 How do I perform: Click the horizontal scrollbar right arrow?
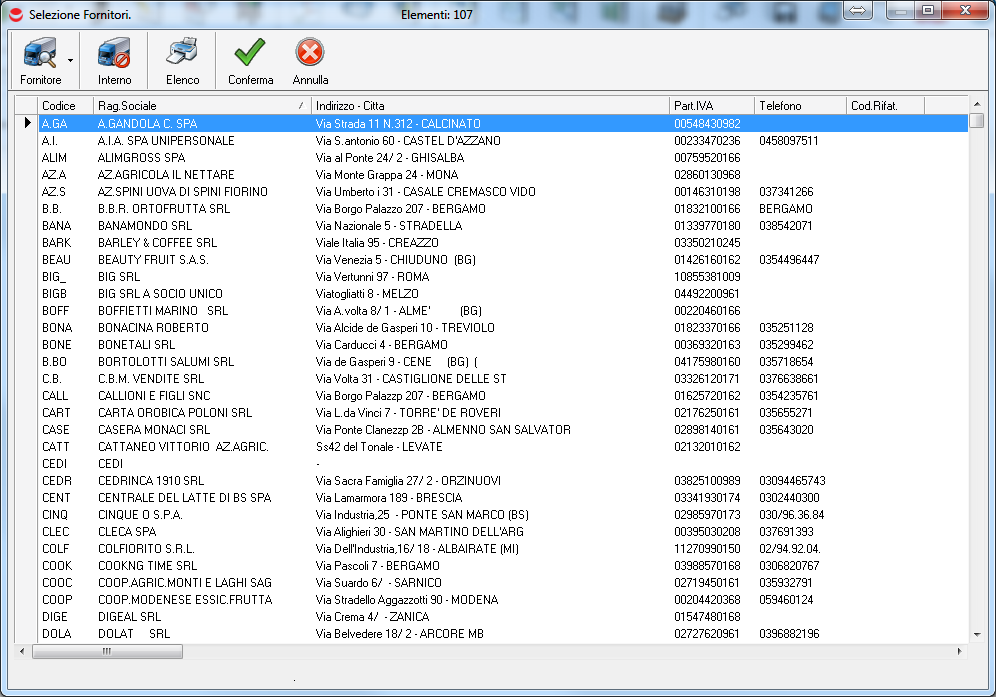coord(961,651)
